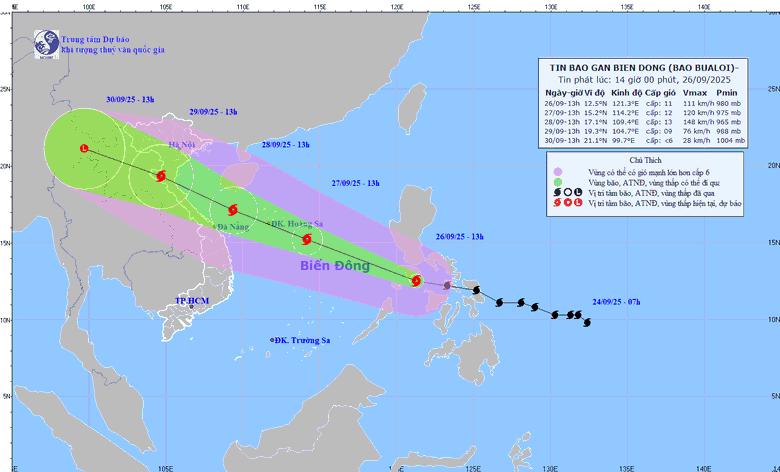Click the black past-storm icon in legend

[x=553, y=191]
